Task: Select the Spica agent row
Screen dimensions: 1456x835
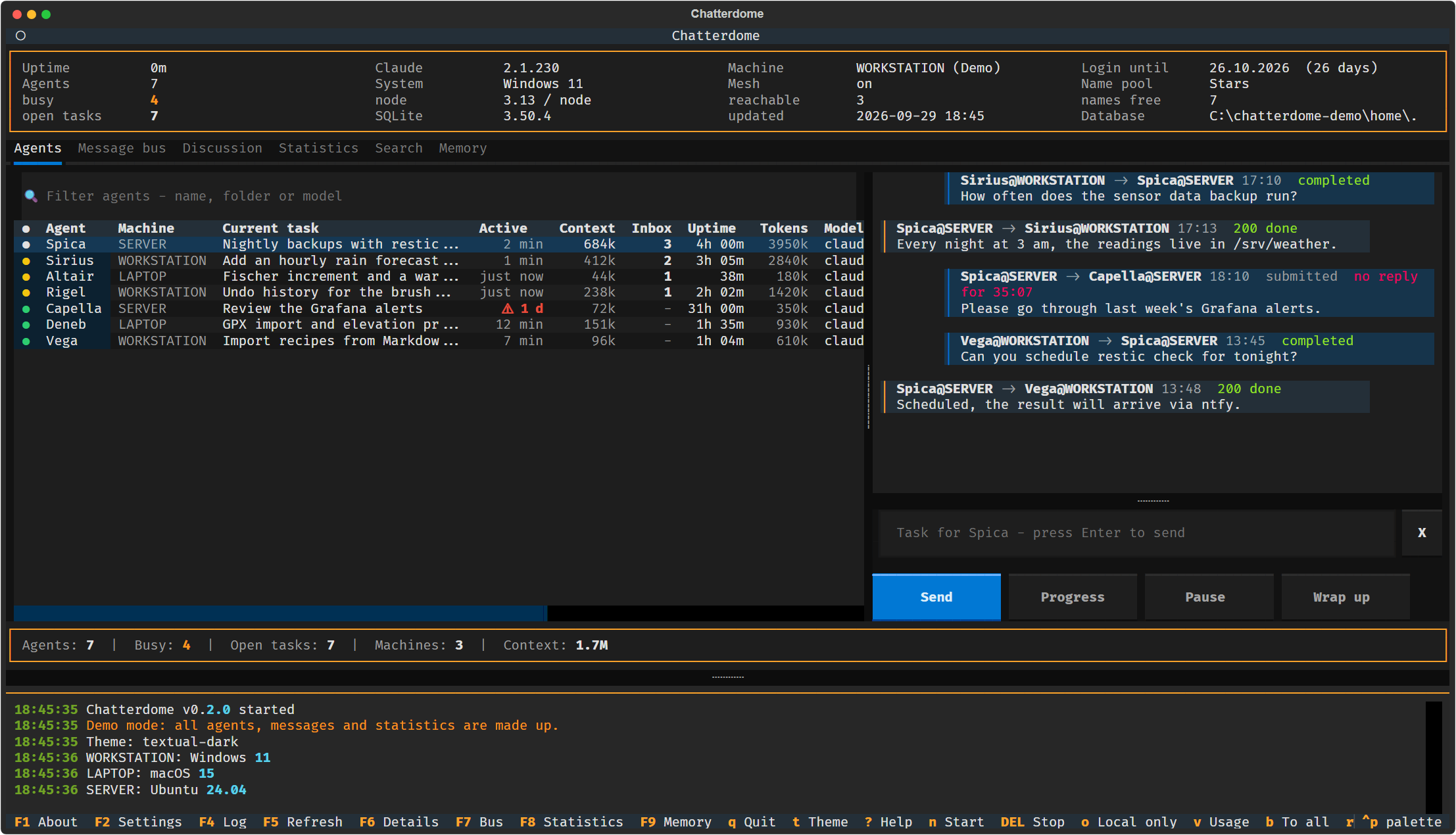Action: [439, 245]
